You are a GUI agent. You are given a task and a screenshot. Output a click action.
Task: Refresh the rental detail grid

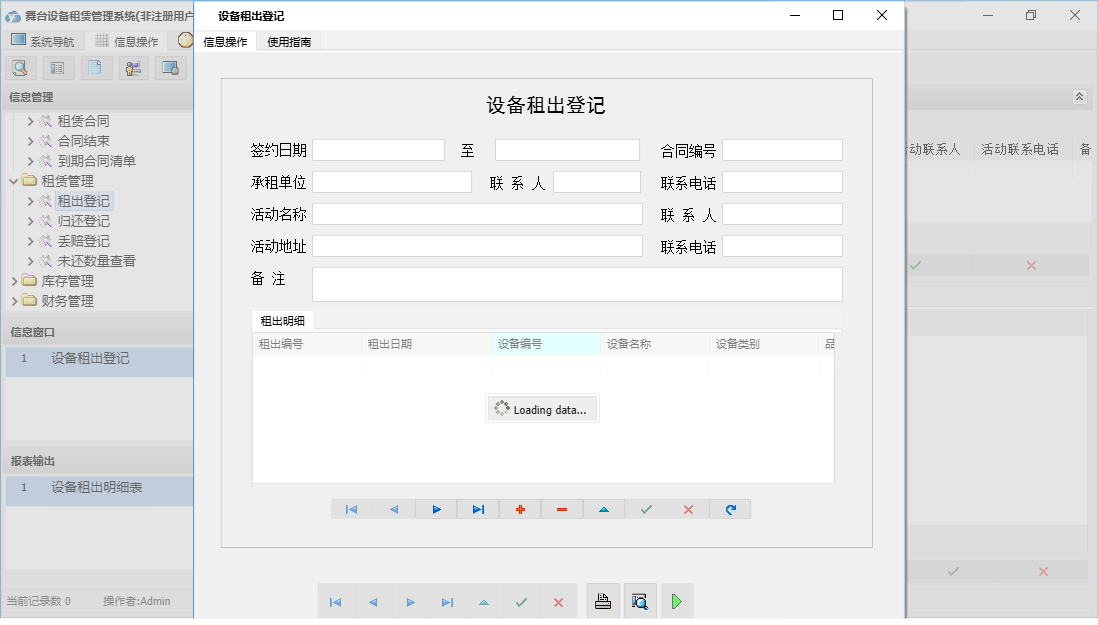click(730, 509)
